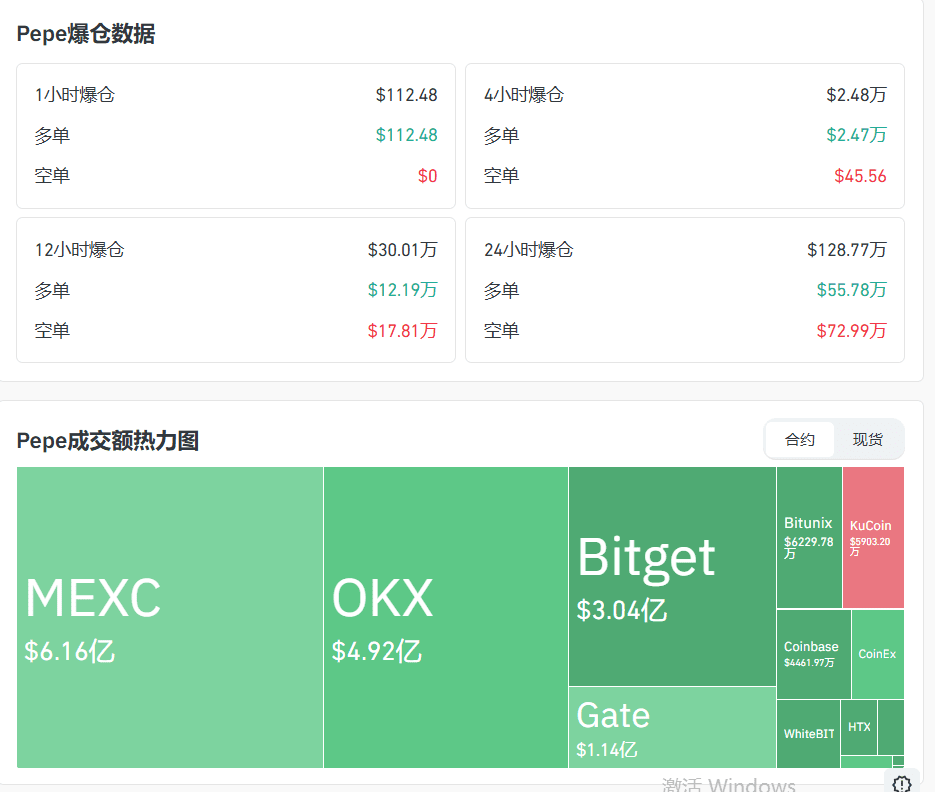Open the settings badge icon at bottom right
This screenshot has height=792, width=935.
click(x=902, y=783)
